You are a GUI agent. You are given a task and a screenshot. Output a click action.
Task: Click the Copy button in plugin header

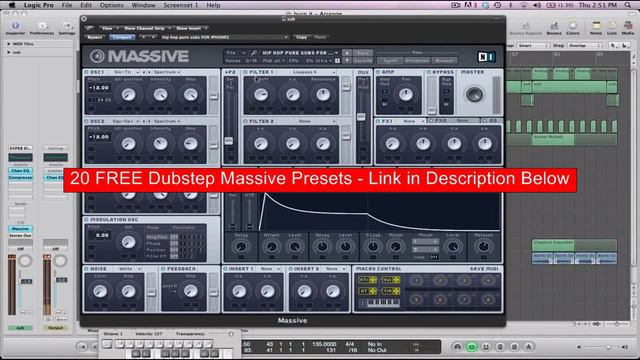(x=301, y=37)
